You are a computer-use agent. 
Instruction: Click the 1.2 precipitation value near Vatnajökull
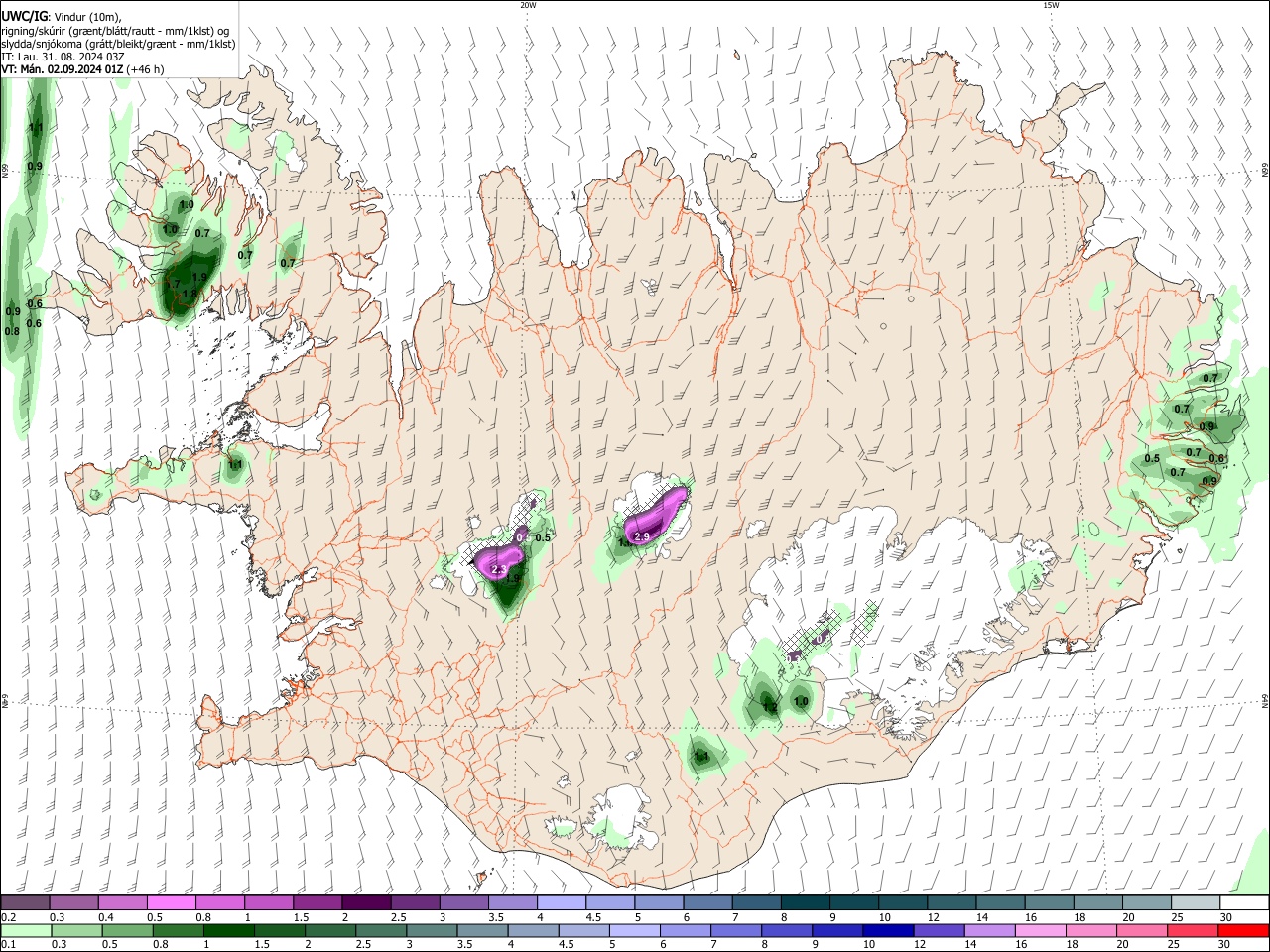770,707
